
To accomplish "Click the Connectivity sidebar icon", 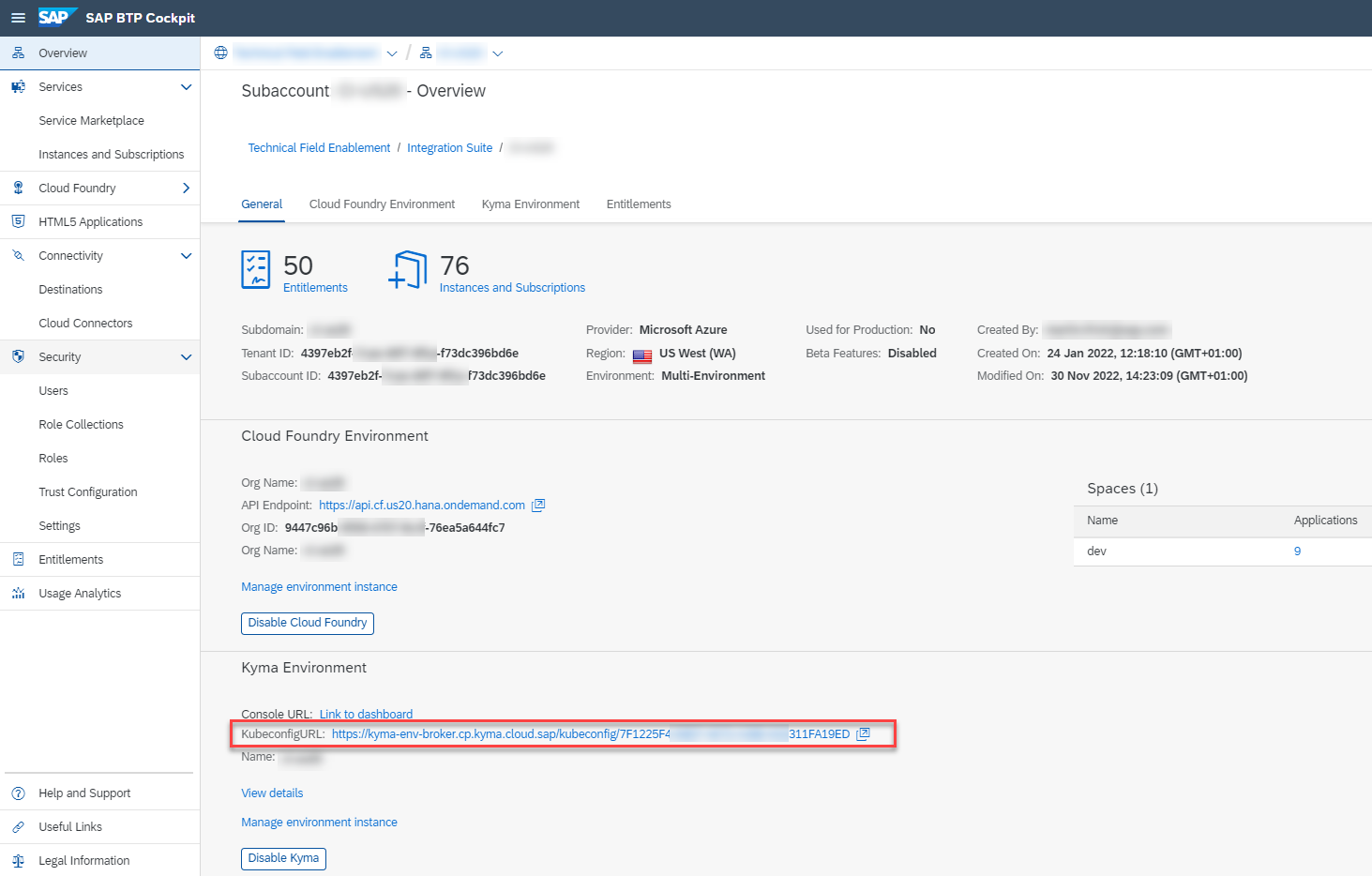I will click(x=18, y=256).
